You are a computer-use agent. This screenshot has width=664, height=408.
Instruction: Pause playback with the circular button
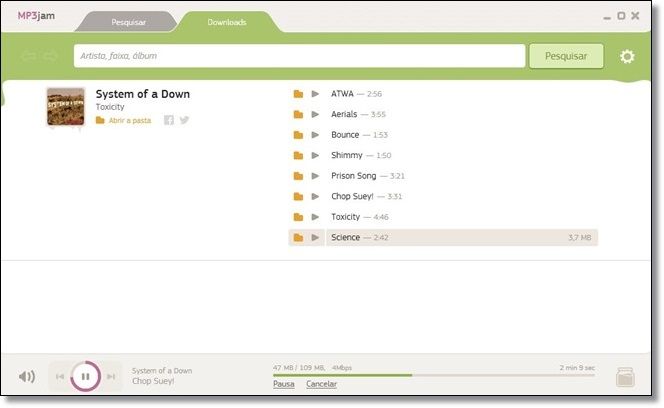[x=86, y=376]
